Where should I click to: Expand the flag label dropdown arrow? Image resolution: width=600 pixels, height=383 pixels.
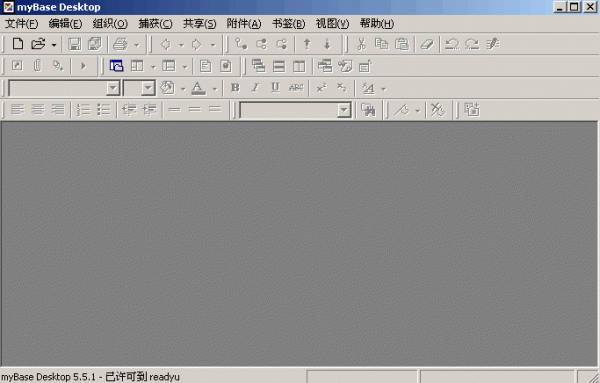pyautogui.click(x=417, y=111)
